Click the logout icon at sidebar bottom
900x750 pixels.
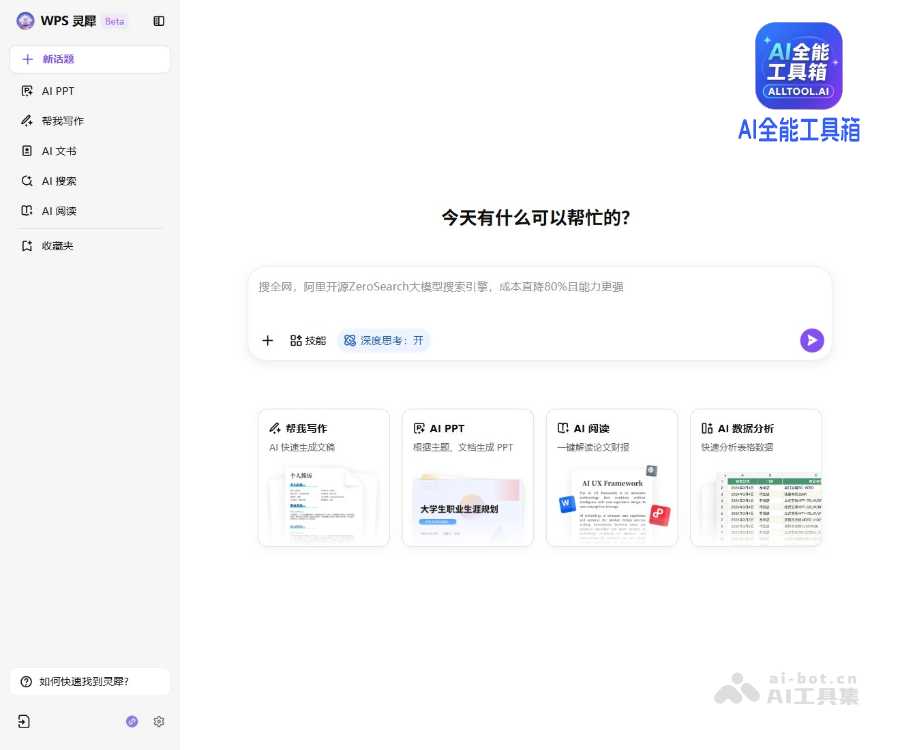point(24,721)
